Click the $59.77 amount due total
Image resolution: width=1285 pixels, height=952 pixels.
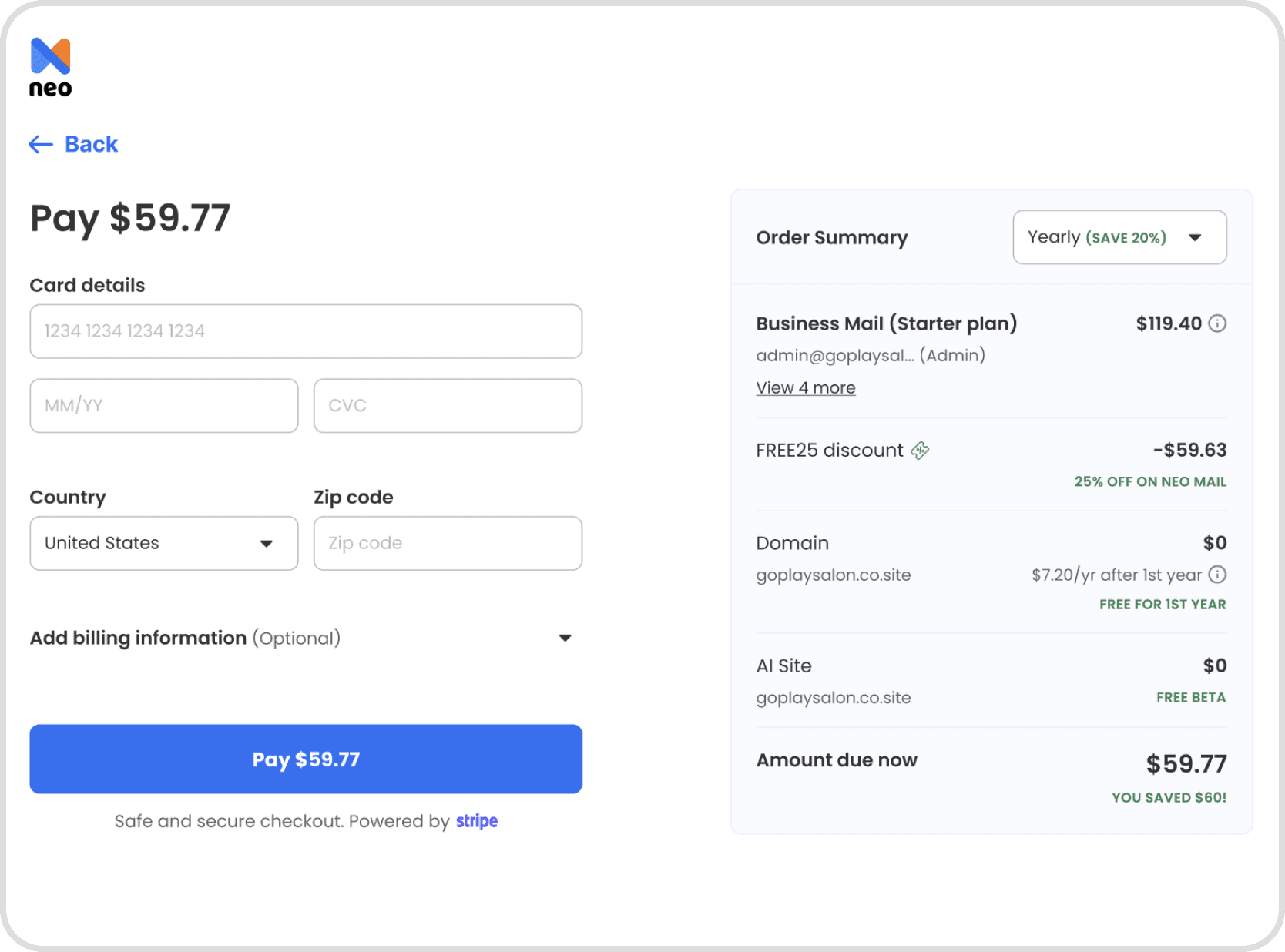click(x=1186, y=764)
